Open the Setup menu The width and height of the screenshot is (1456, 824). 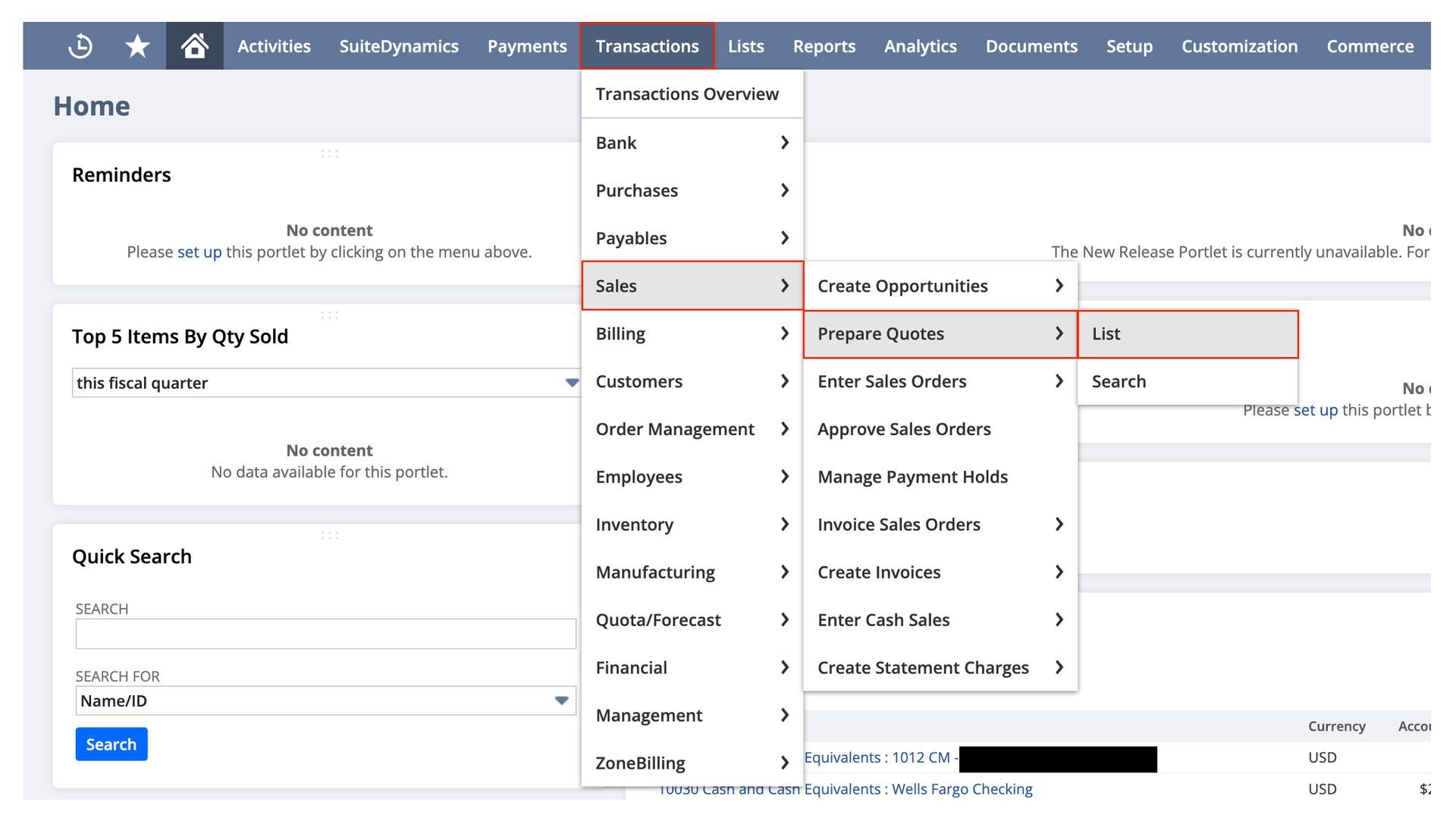(x=1129, y=46)
